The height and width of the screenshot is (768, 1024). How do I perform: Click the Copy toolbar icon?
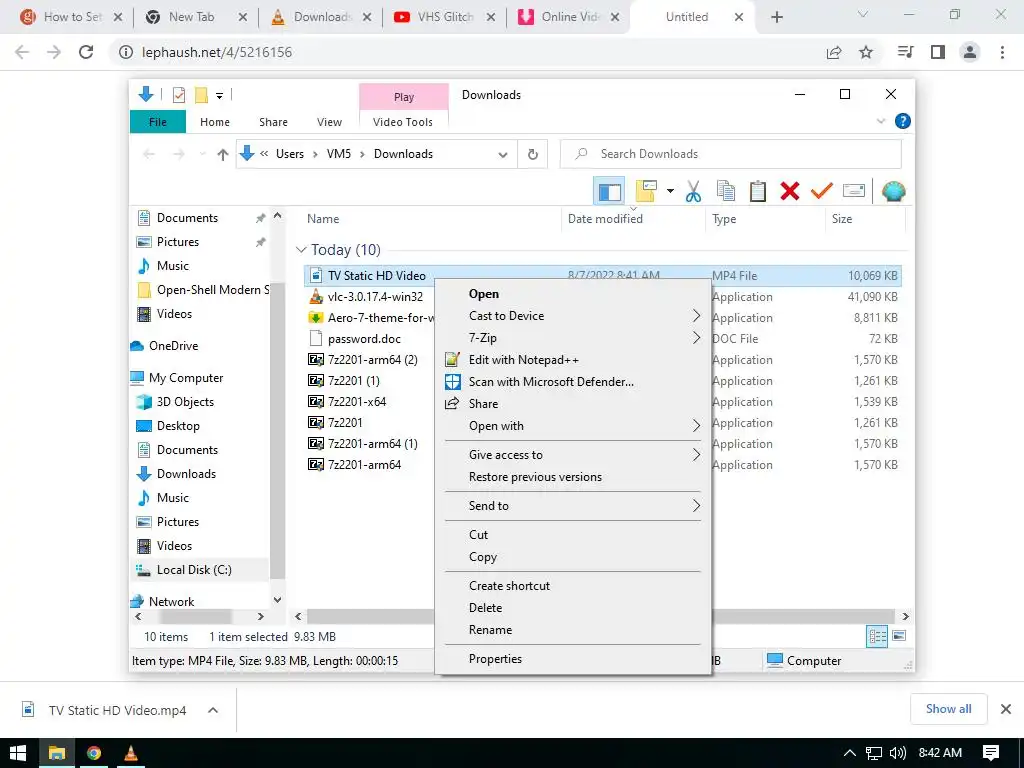click(726, 191)
